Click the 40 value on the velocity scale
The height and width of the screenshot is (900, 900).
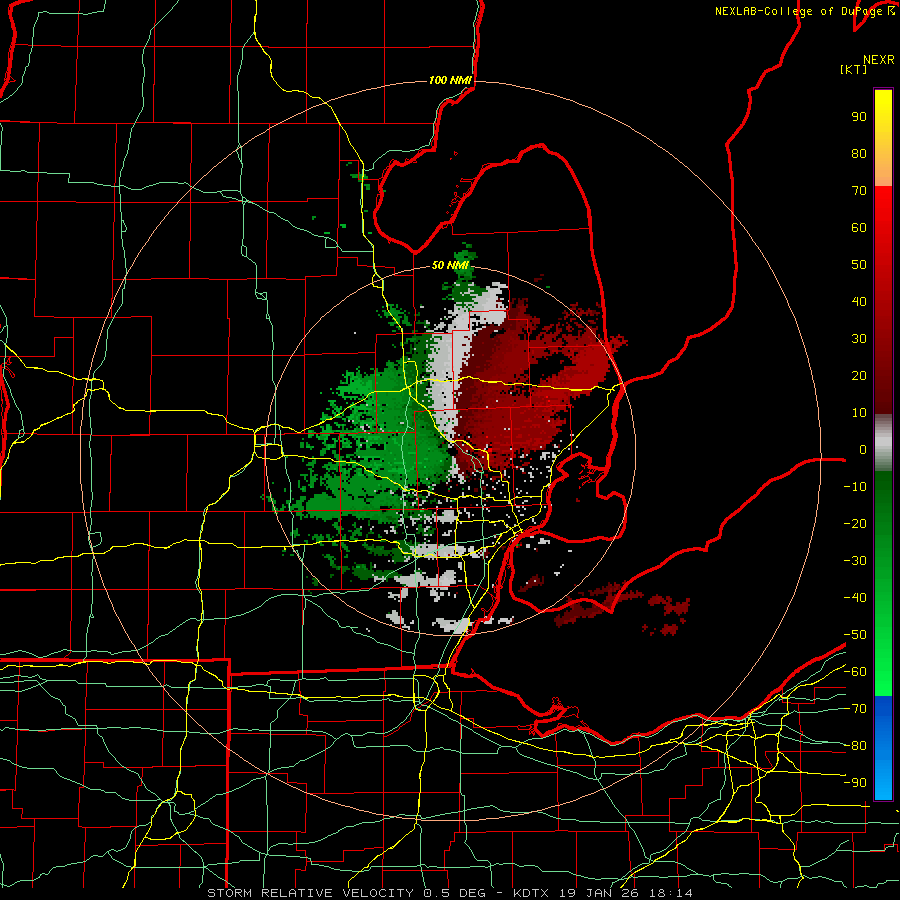(x=859, y=302)
